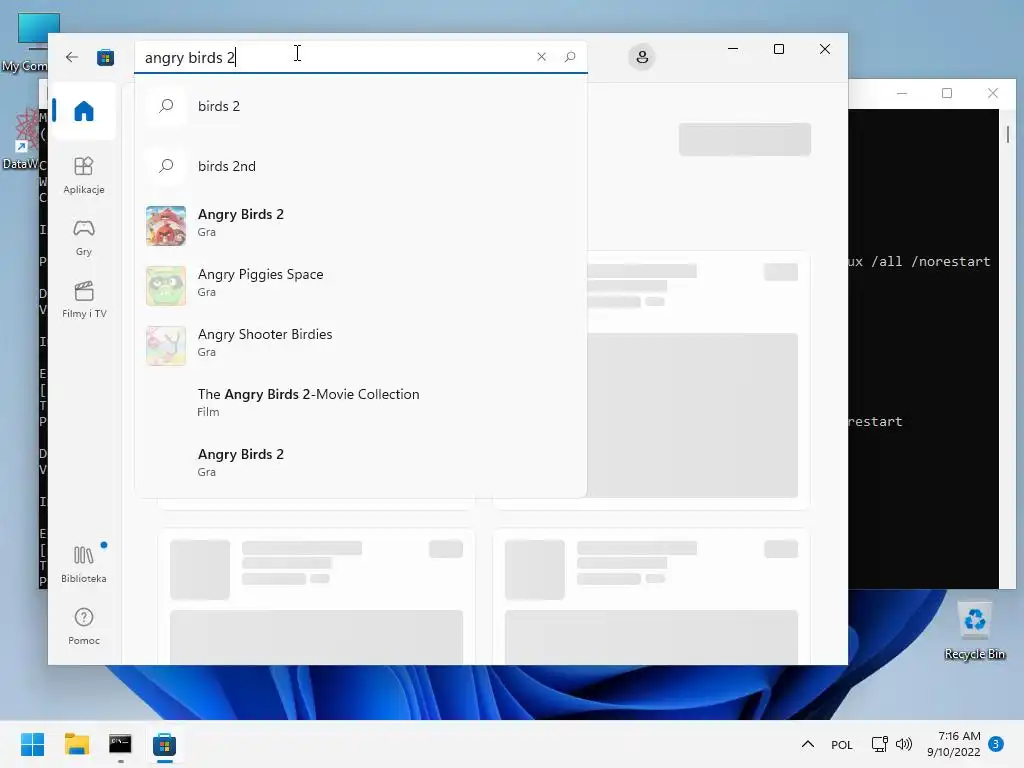The image size is (1024, 768).
Task: Open the volume speaker tray icon
Action: pos(904,744)
